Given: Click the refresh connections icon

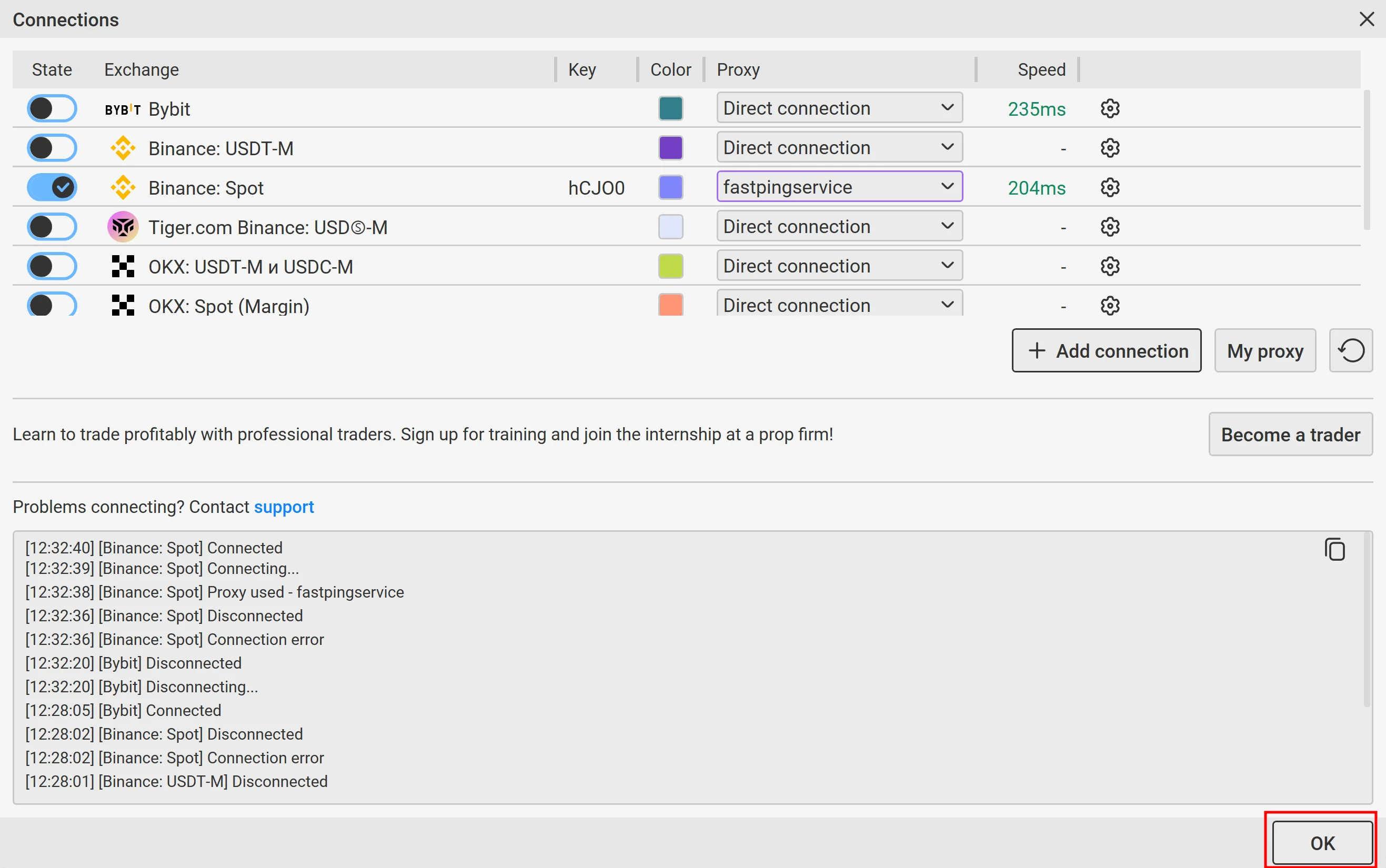Looking at the screenshot, I should click(1350, 351).
